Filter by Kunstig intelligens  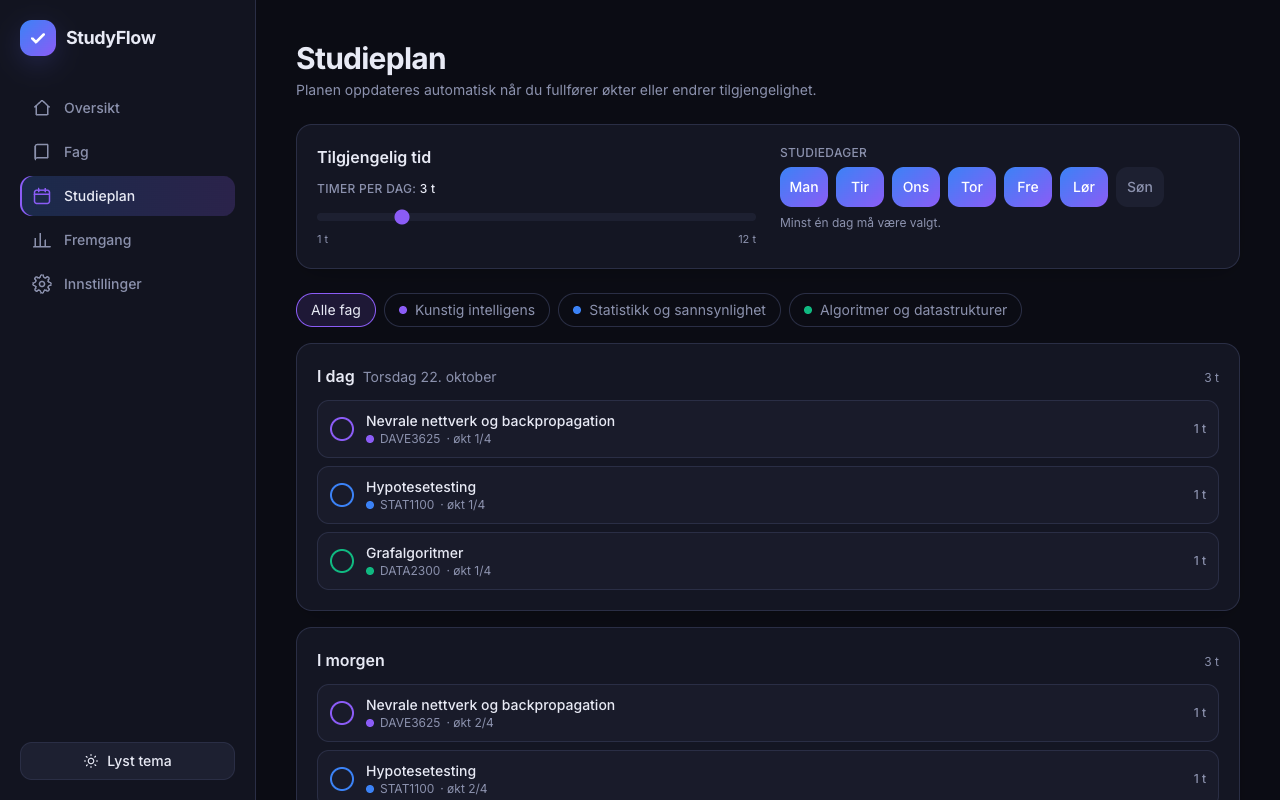click(467, 310)
